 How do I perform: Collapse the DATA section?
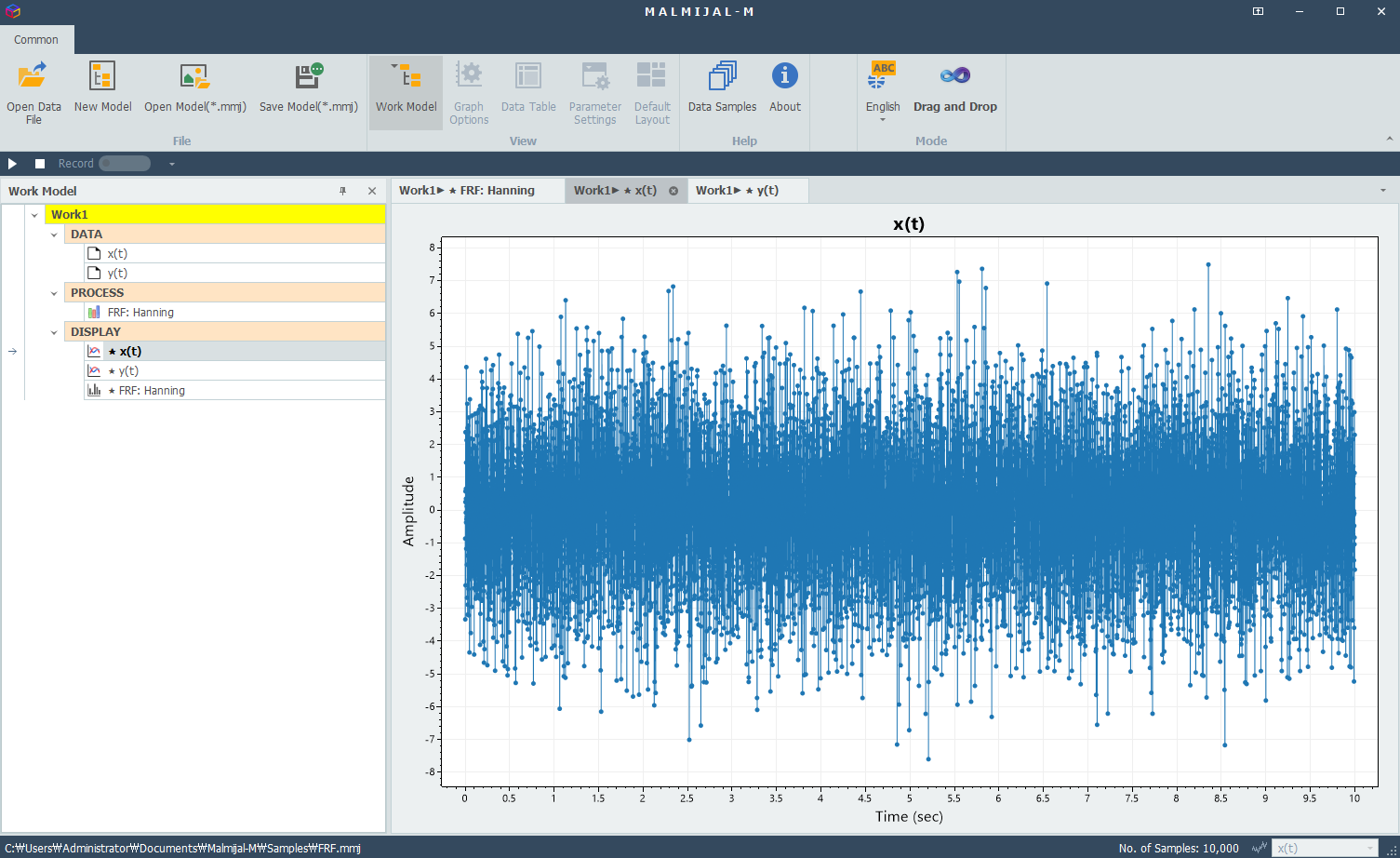click(54, 235)
